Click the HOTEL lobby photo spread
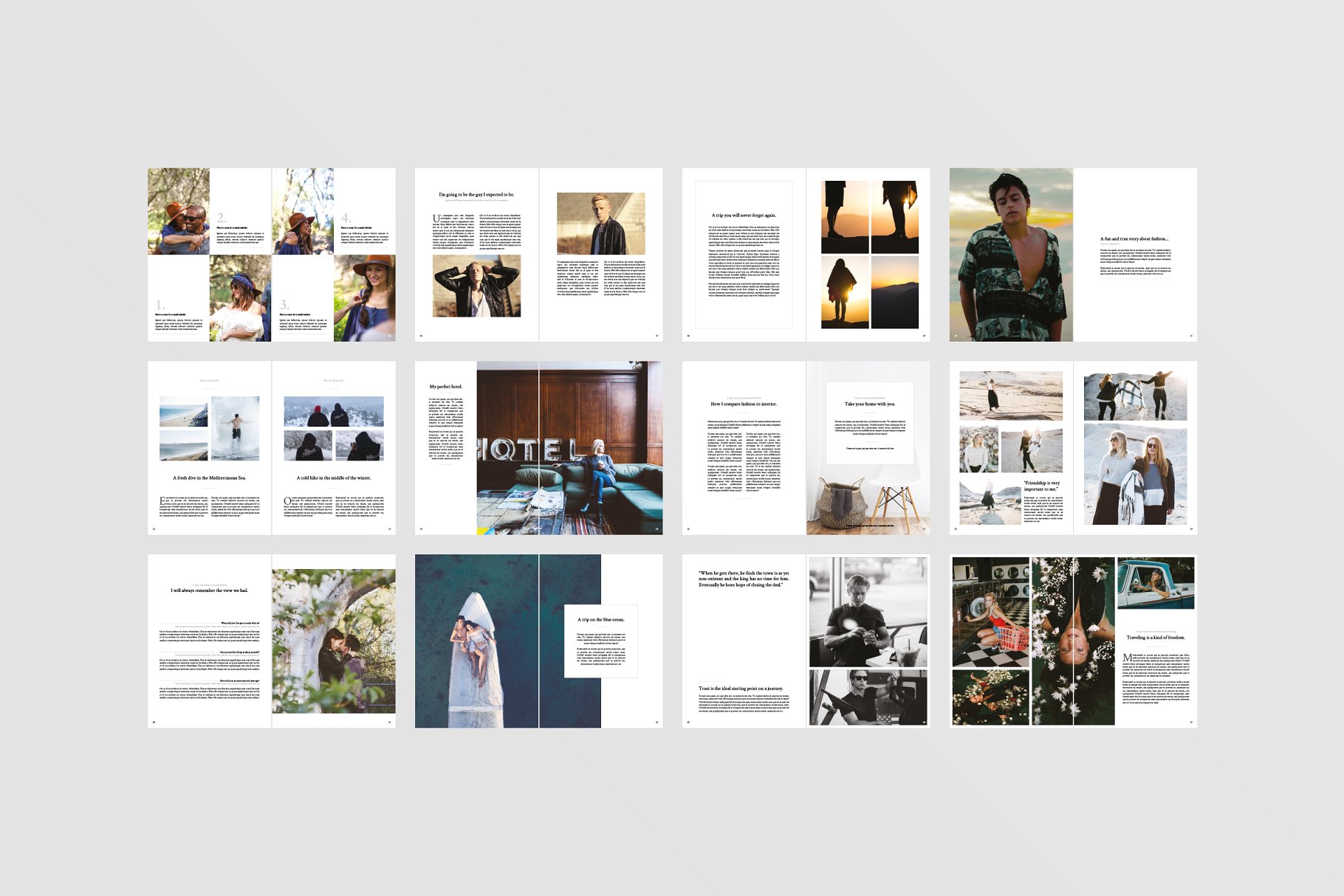The width and height of the screenshot is (1344, 896). pyautogui.click(x=569, y=447)
